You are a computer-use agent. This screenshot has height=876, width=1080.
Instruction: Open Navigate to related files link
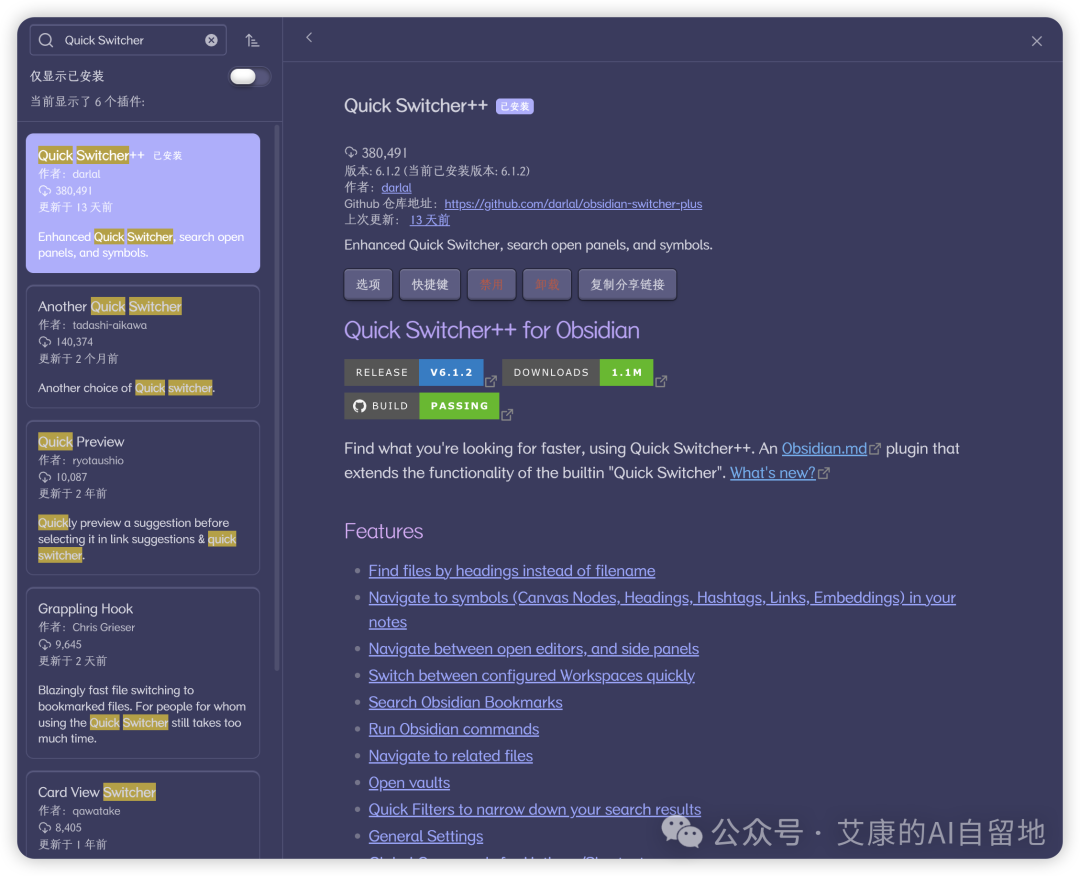(450, 756)
